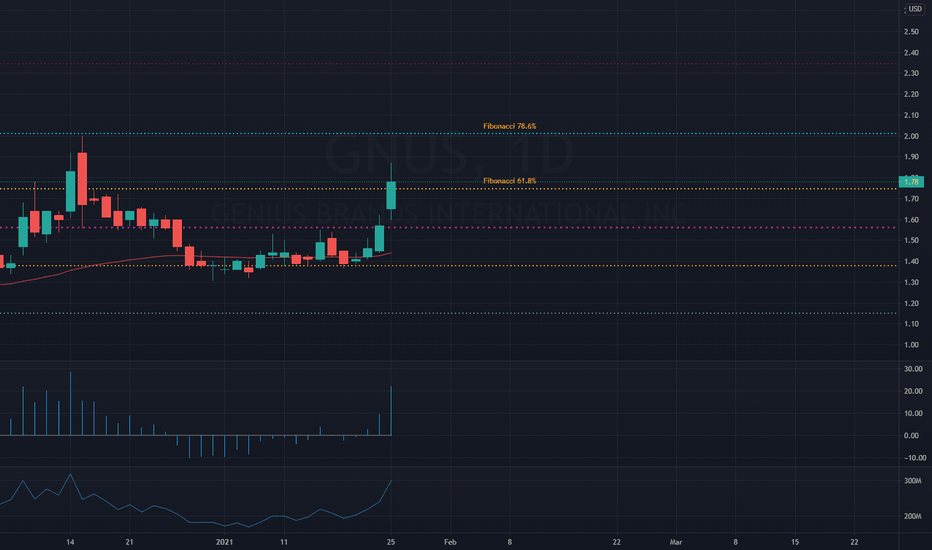Click the 1.60 price axis label
Image resolution: width=932 pixels, height=550 pixels.
point(911,219)
